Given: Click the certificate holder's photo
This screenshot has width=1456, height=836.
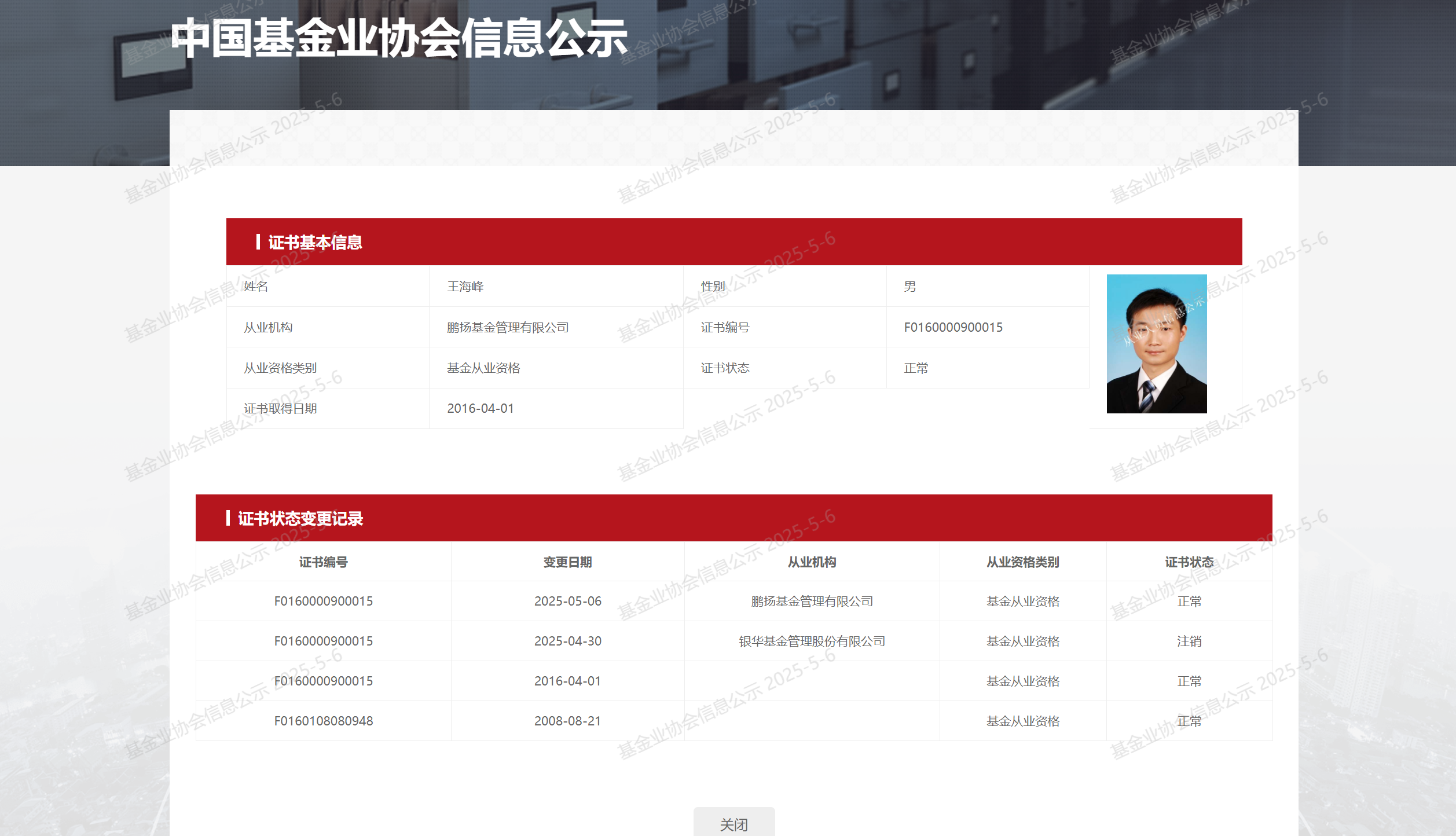Looking at the screenshot, I should tap(1156, 343).
